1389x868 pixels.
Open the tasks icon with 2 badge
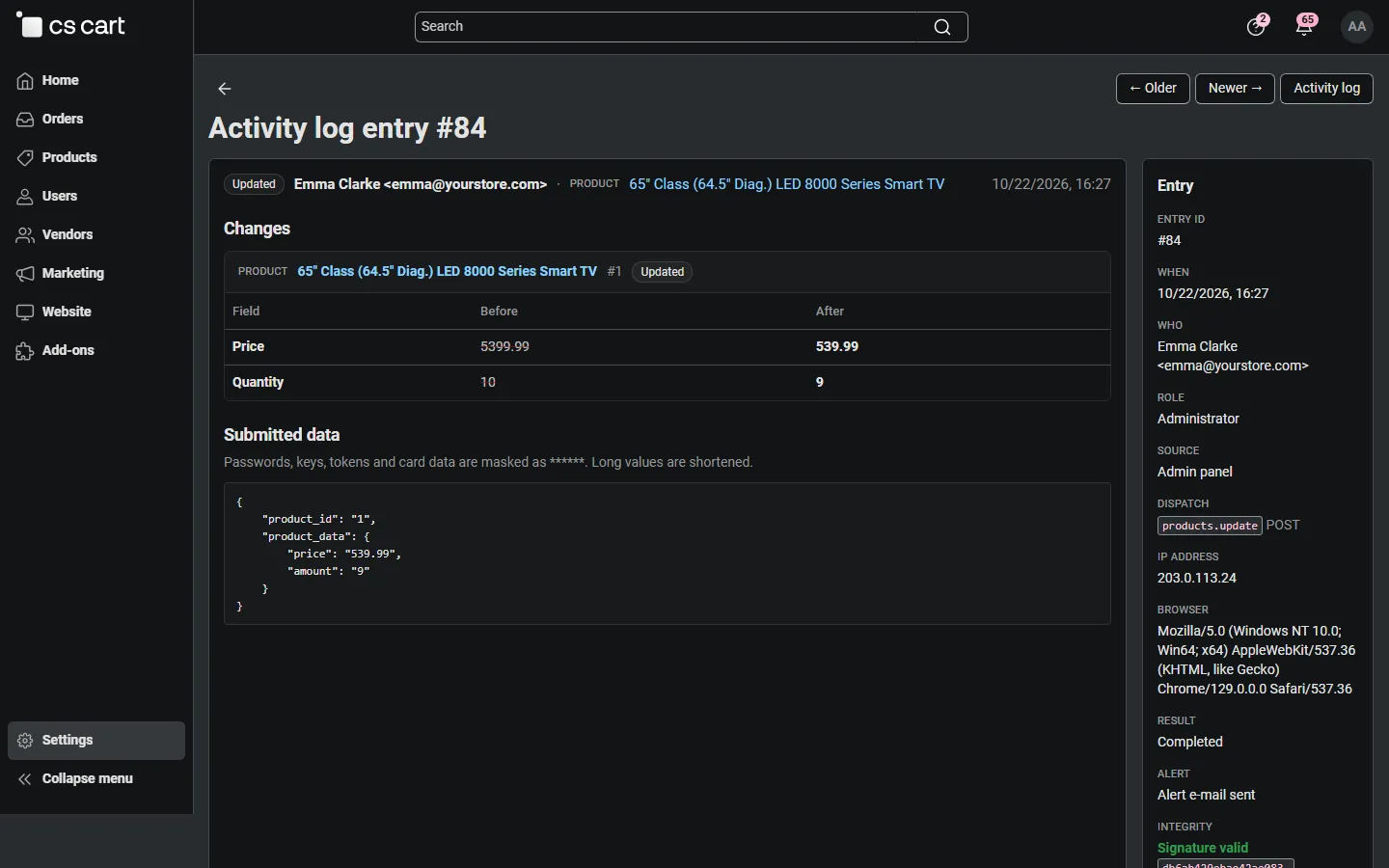[x=1256, y=26]
